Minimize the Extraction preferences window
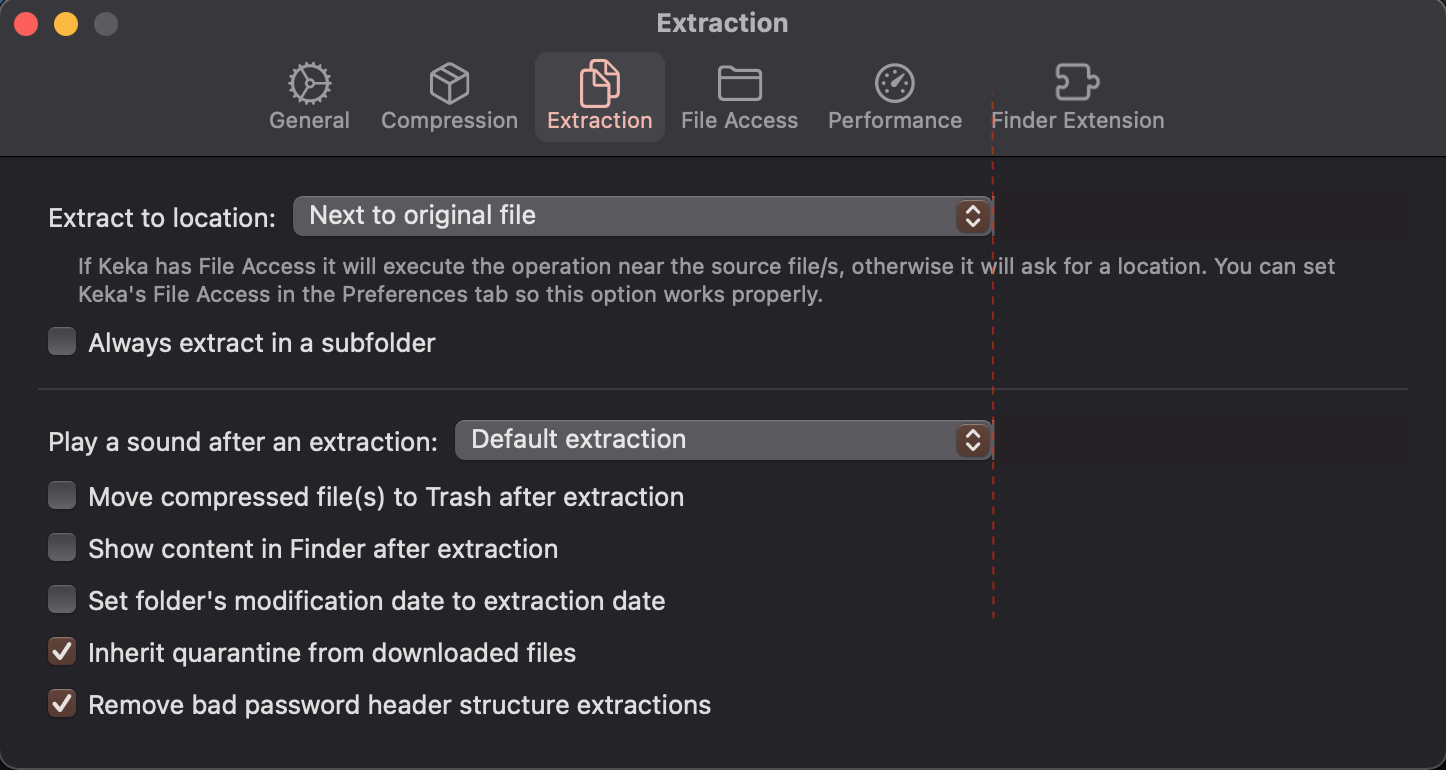The image size is (1446, 770). coord(66,24)
